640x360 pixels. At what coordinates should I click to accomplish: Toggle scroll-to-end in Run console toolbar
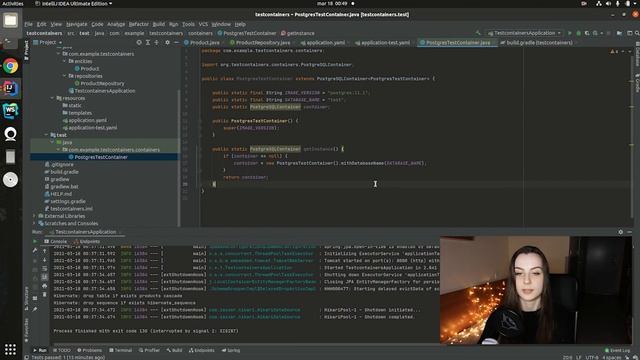coord(44,277)
